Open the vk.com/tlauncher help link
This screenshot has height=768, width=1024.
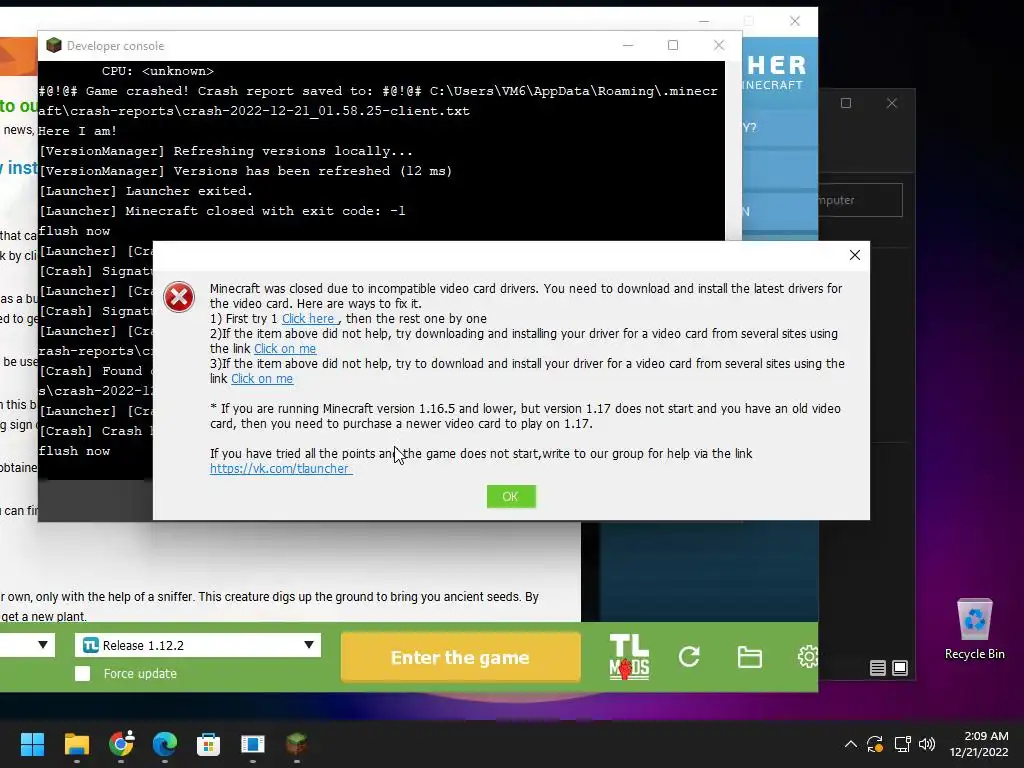[281, 468]
